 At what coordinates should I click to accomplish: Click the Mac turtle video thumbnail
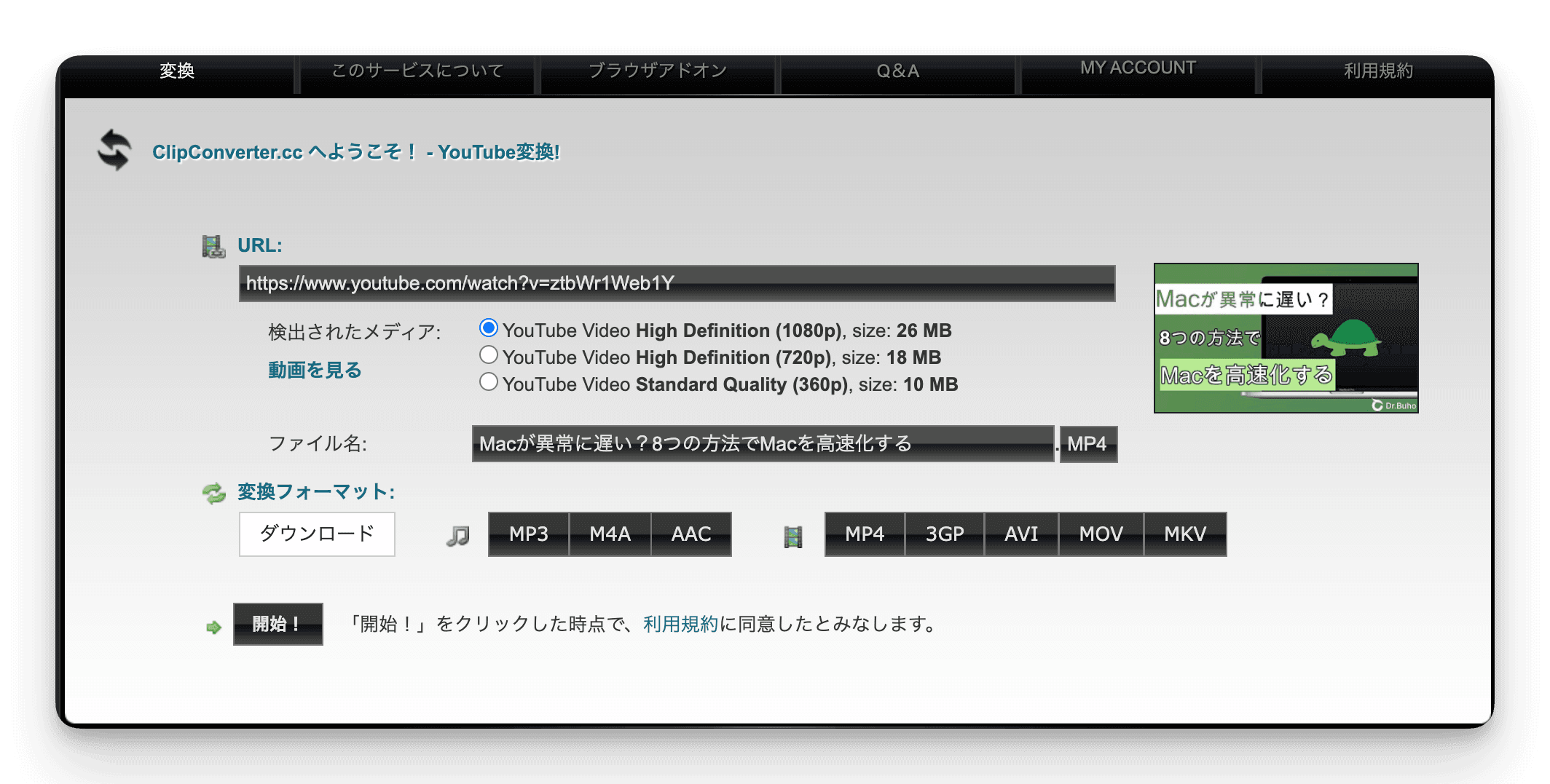point(1286,338)
